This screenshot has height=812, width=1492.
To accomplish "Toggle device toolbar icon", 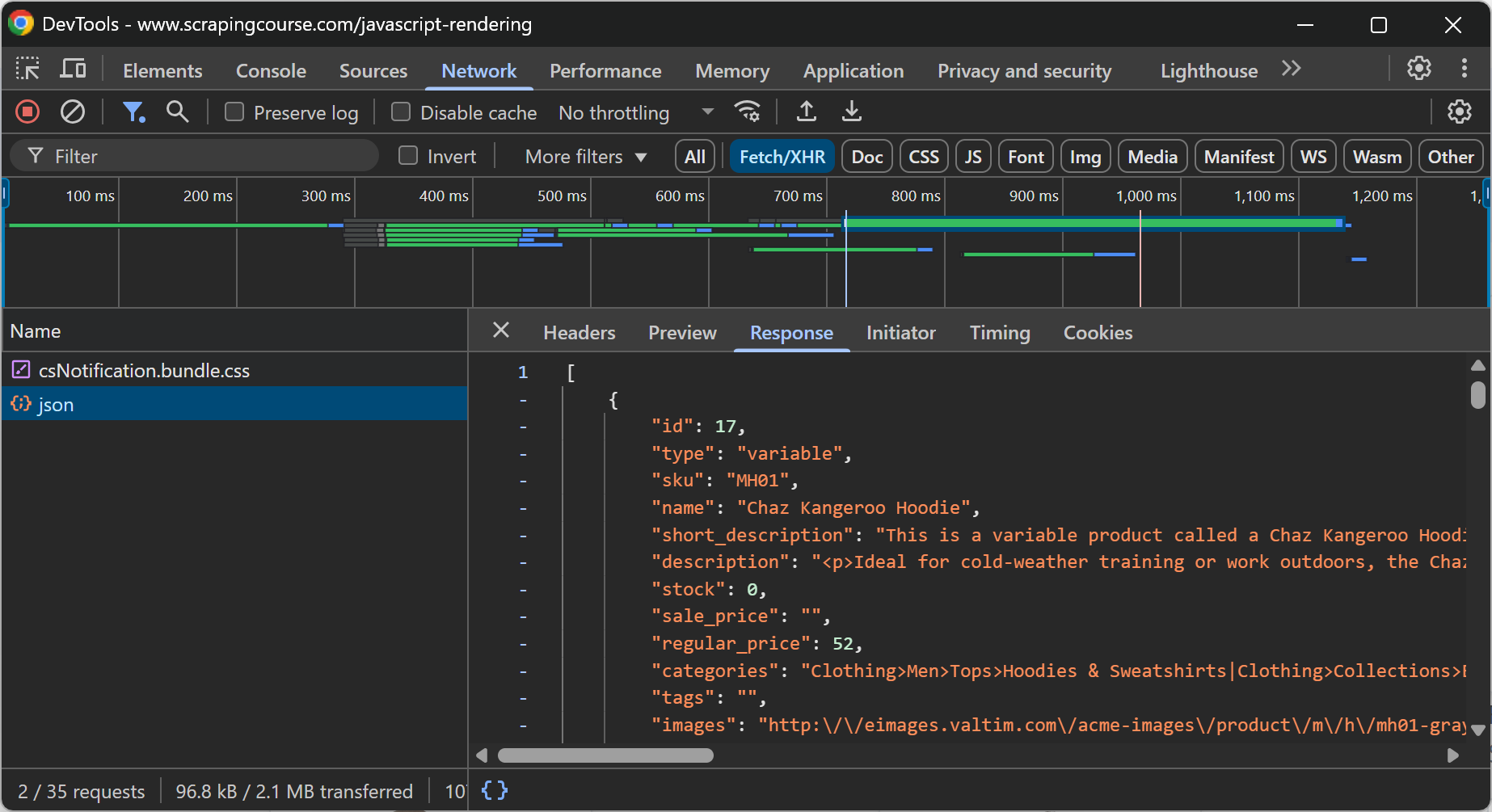I will pyautogui.click(x=73, y=69).
